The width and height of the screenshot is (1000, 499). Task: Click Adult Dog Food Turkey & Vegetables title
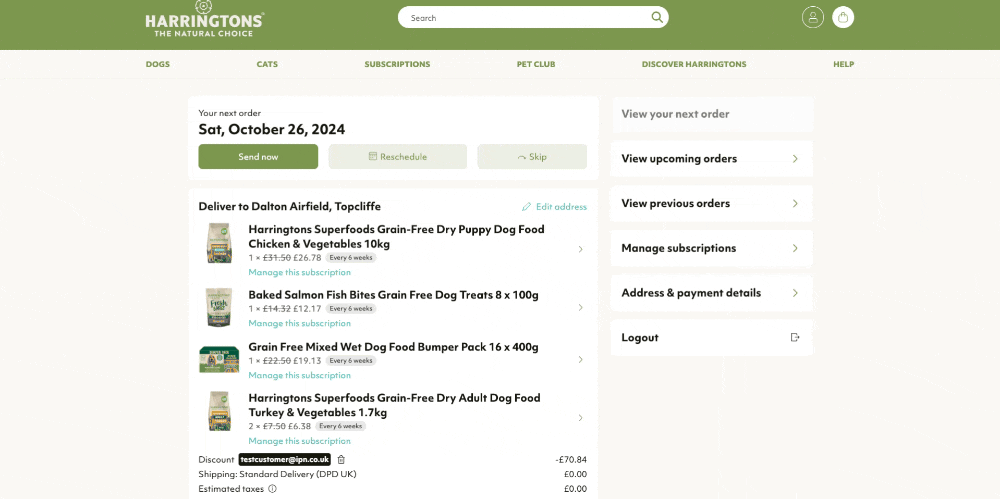coord(394,405)
